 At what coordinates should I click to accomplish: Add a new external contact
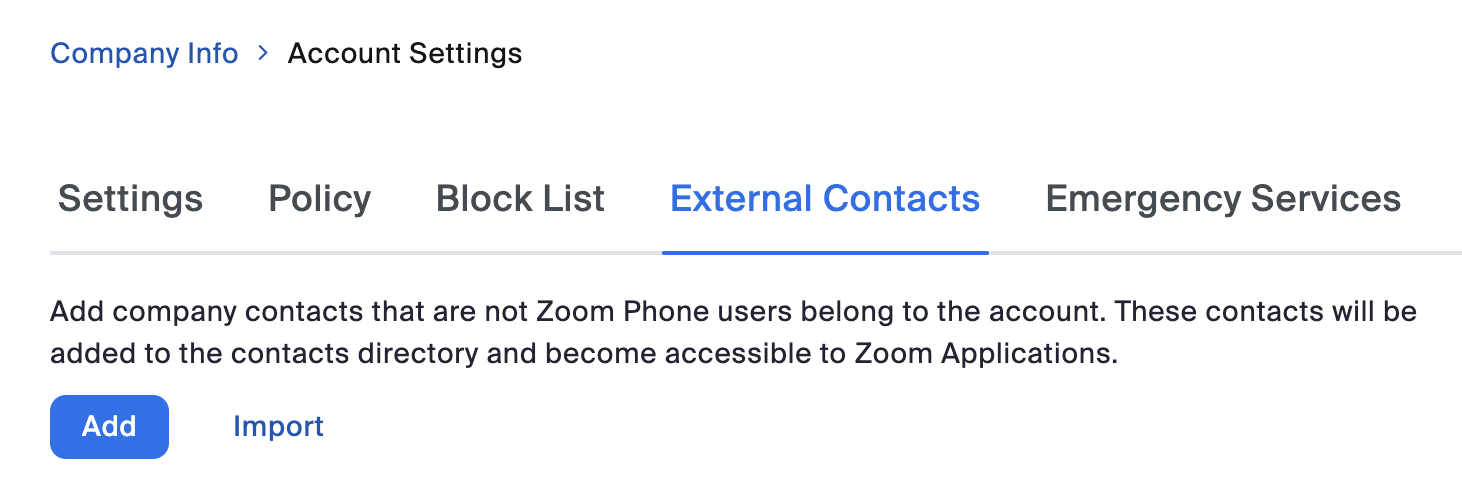109,426
